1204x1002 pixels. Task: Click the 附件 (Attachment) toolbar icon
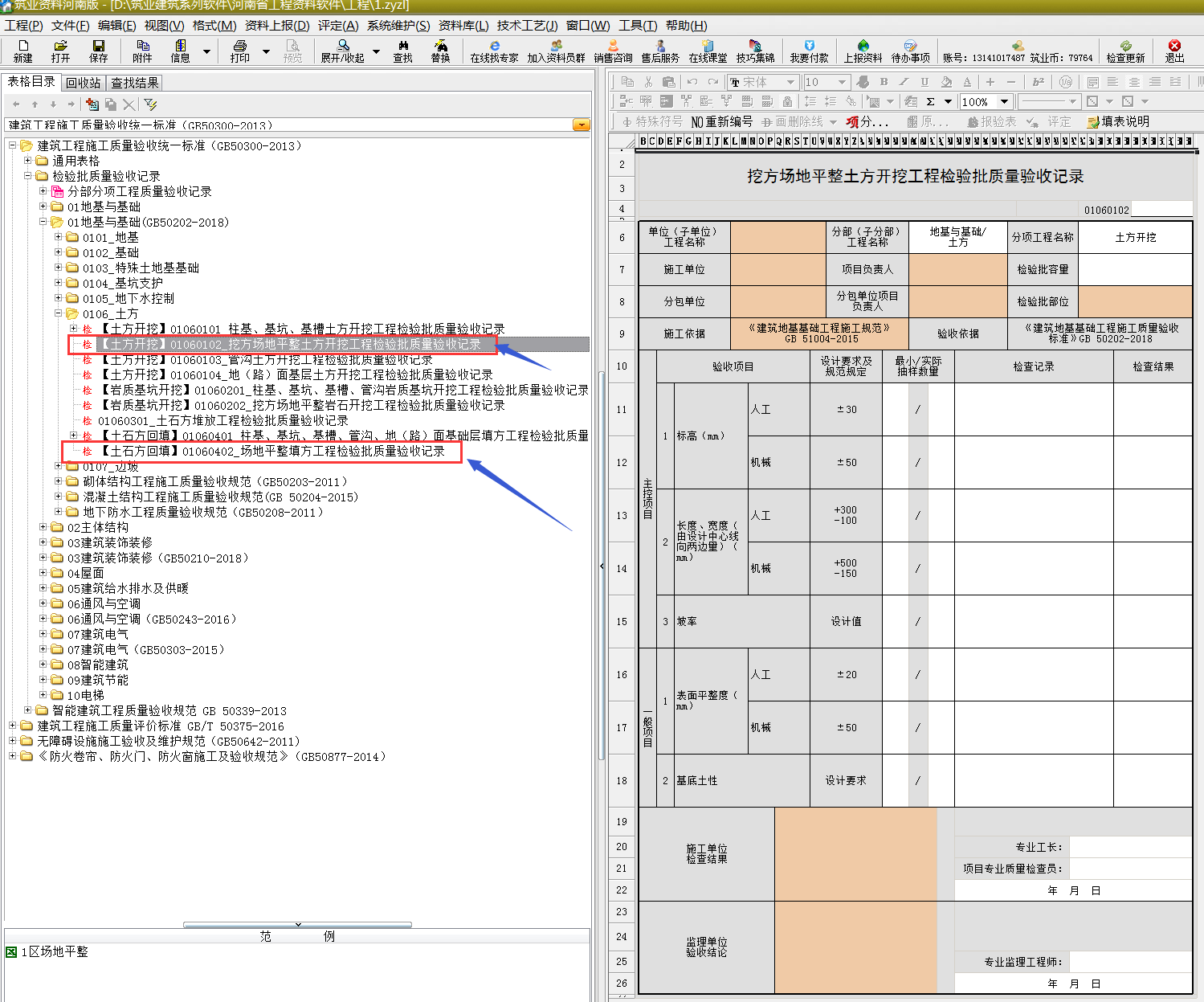(x=142, y=51)
